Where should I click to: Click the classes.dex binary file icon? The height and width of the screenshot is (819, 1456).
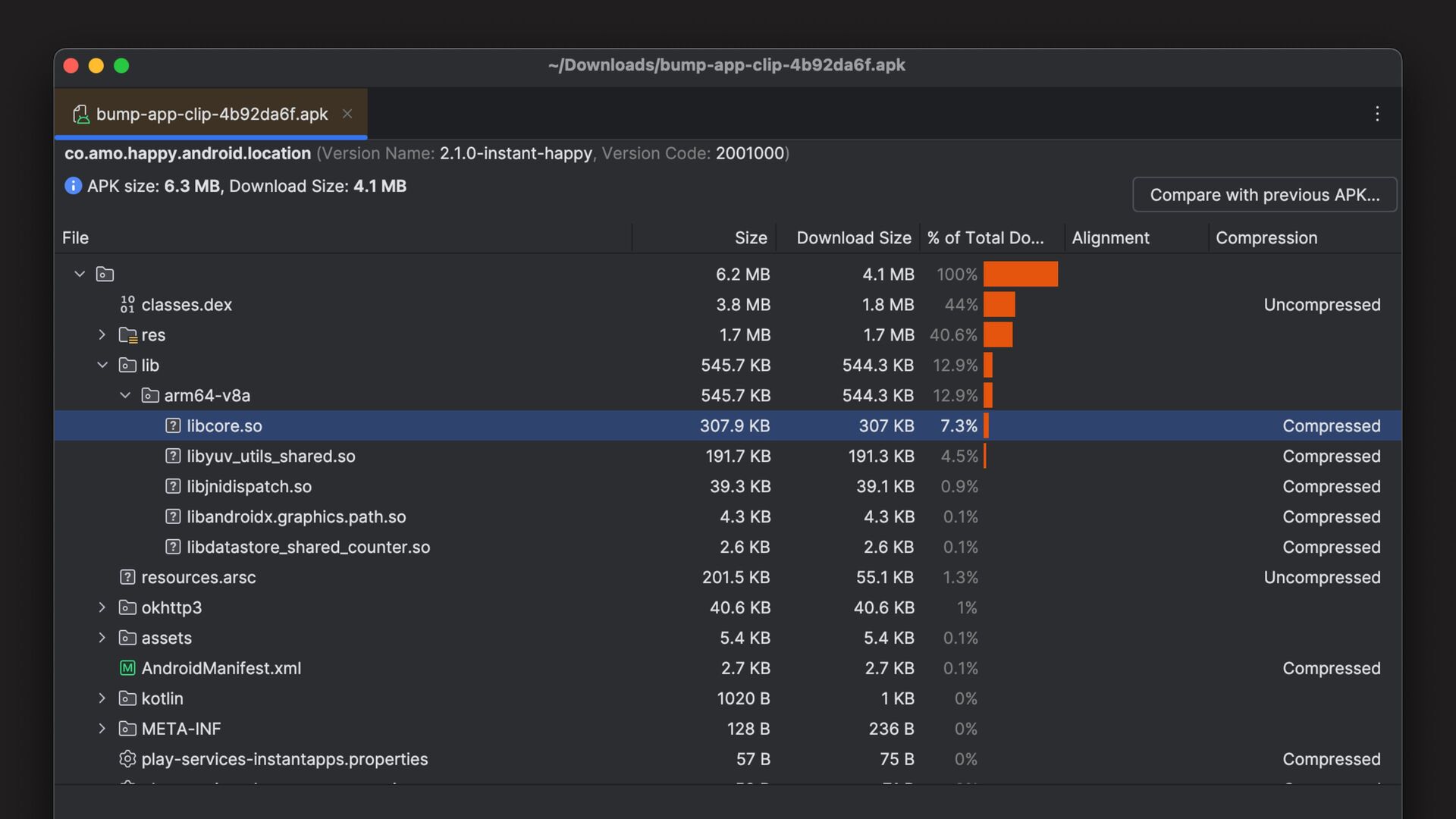[127, 304]
